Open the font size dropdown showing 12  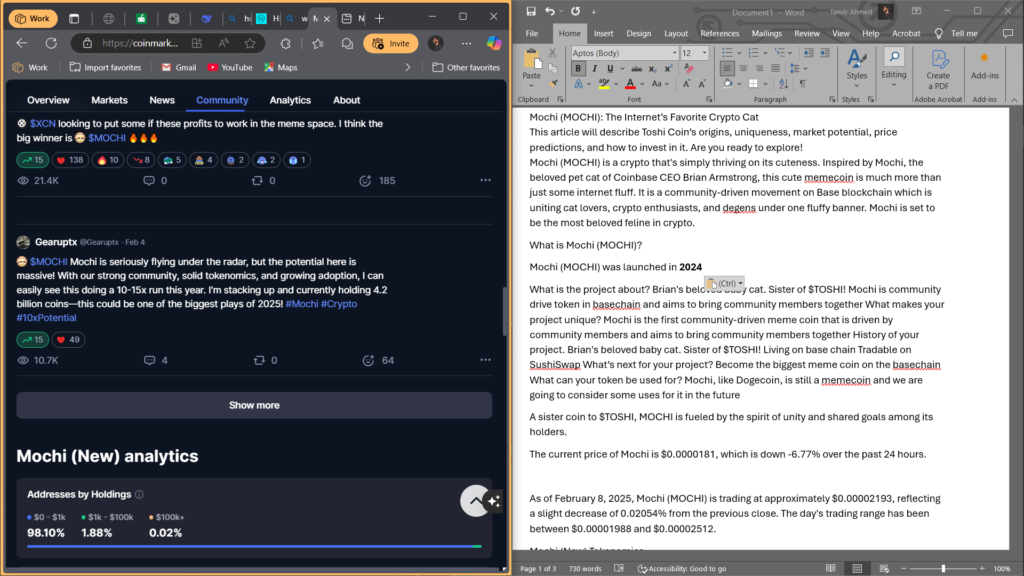pyautogui.click(x=704, y=53)
